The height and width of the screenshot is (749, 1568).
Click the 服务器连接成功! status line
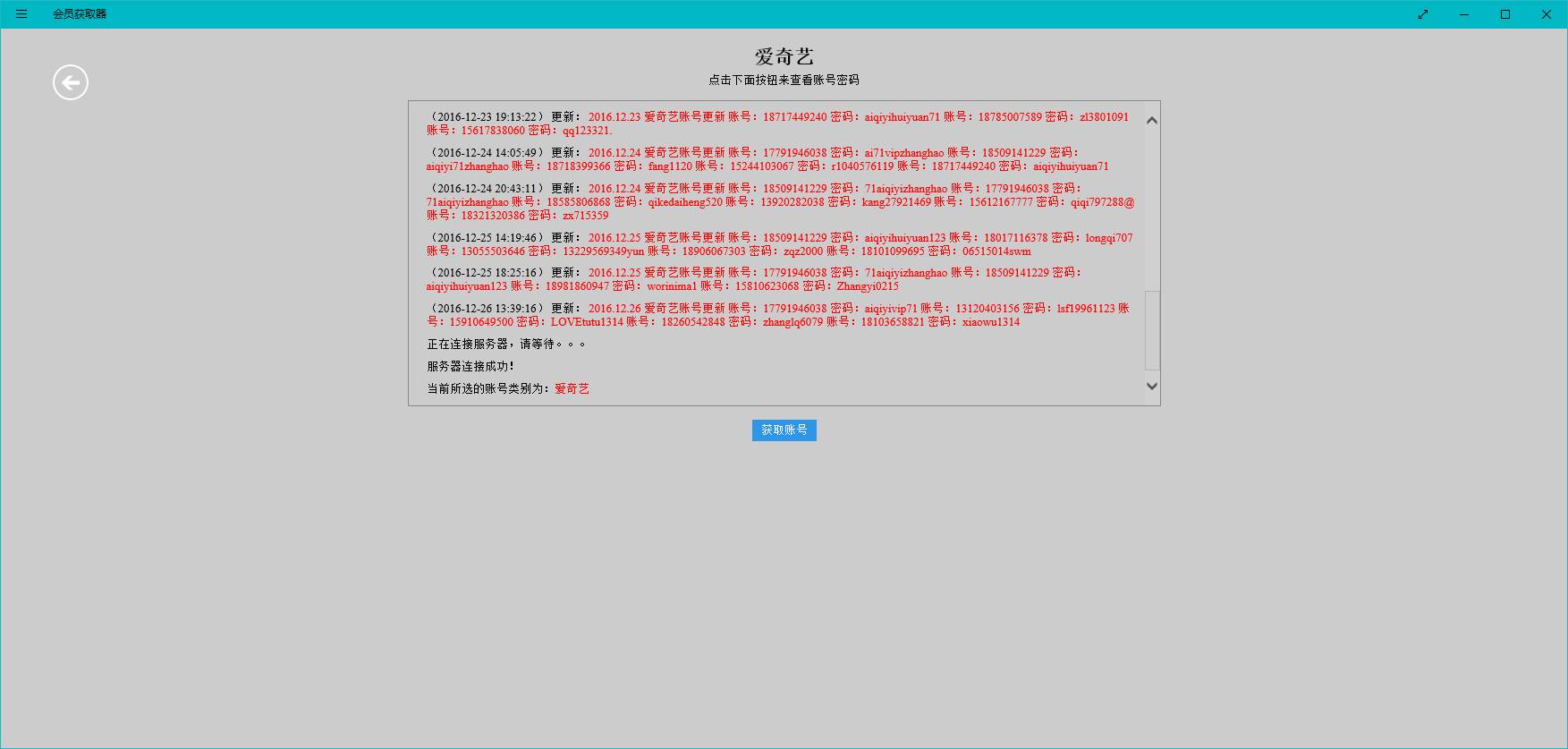[470, 366]
